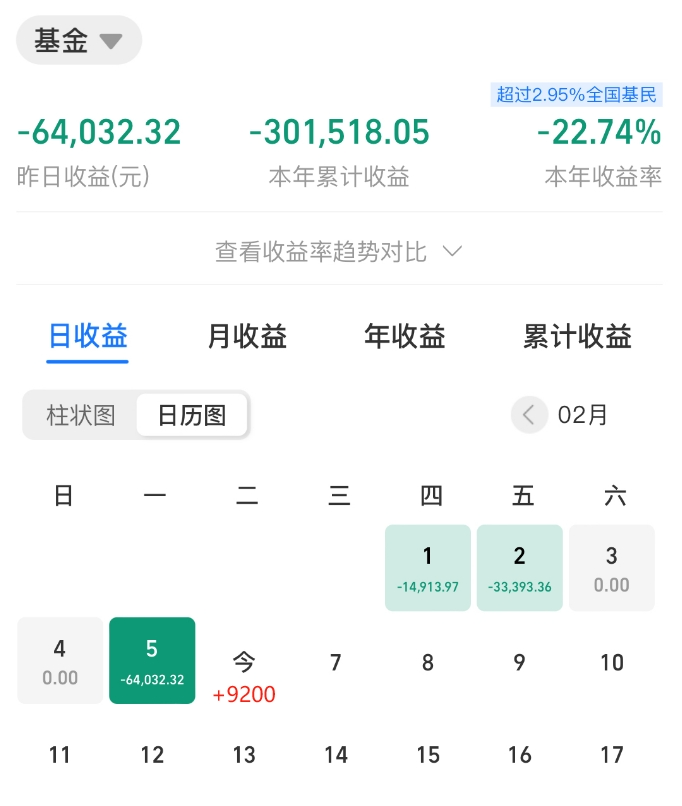Select 日历图 calendar view

(x=192, y=415)
